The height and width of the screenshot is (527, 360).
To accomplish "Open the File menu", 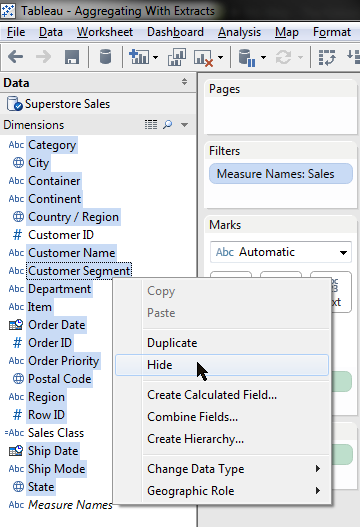I will (16, 32).
